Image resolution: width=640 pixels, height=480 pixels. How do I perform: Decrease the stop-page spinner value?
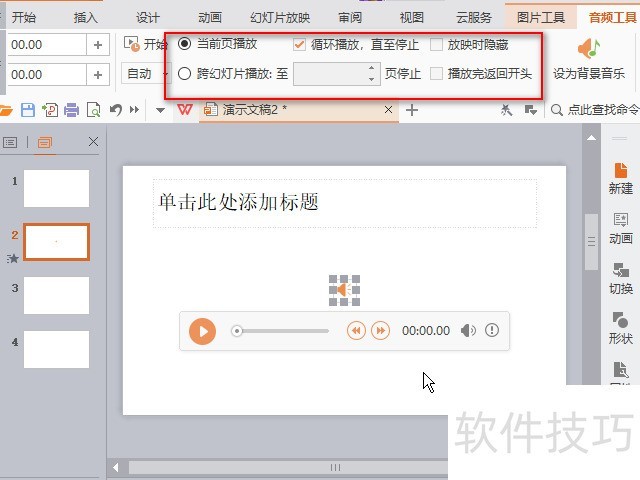click(x=371, y=79)
